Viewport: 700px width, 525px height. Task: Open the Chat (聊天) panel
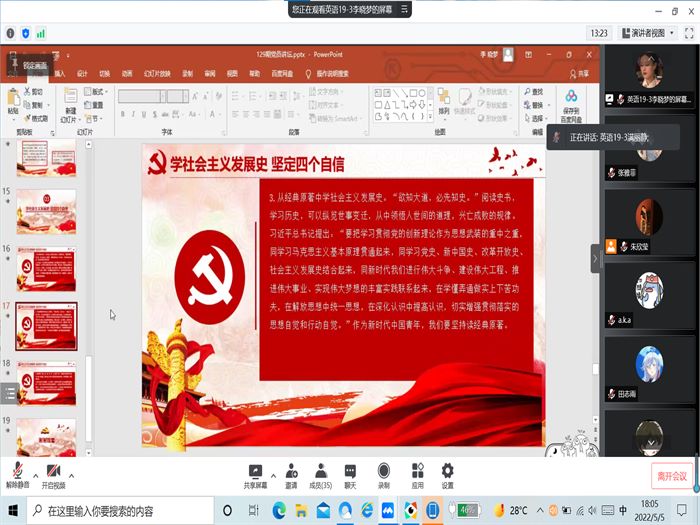pos(350,476)
